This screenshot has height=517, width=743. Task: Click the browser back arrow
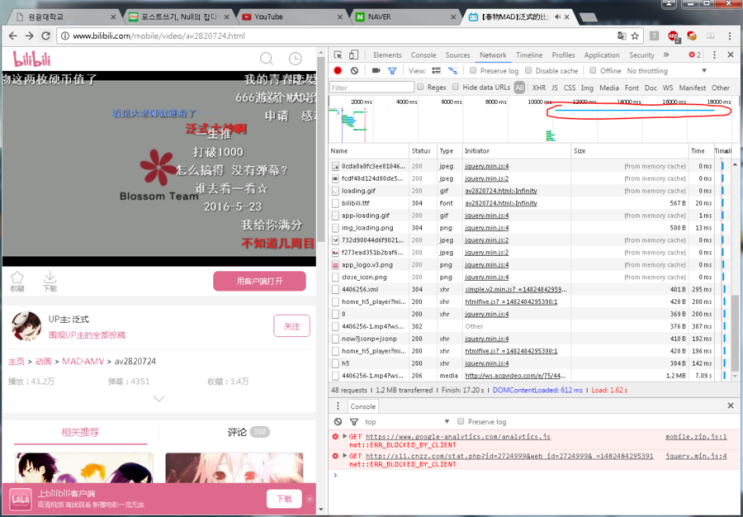13,36
